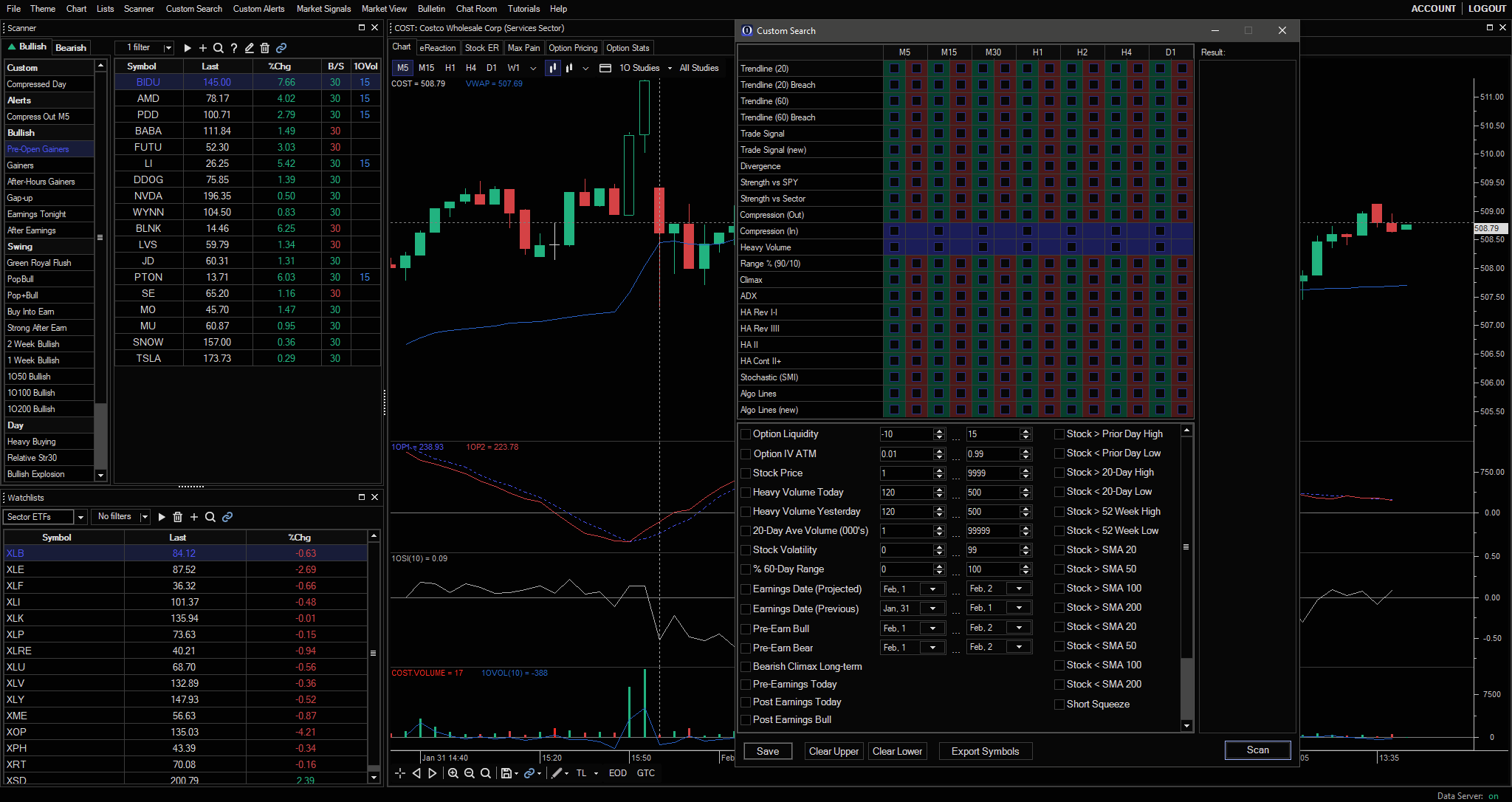
Task: Open the Sector ETFs watchlist dropdown
Action: click(x=80, y=517)
